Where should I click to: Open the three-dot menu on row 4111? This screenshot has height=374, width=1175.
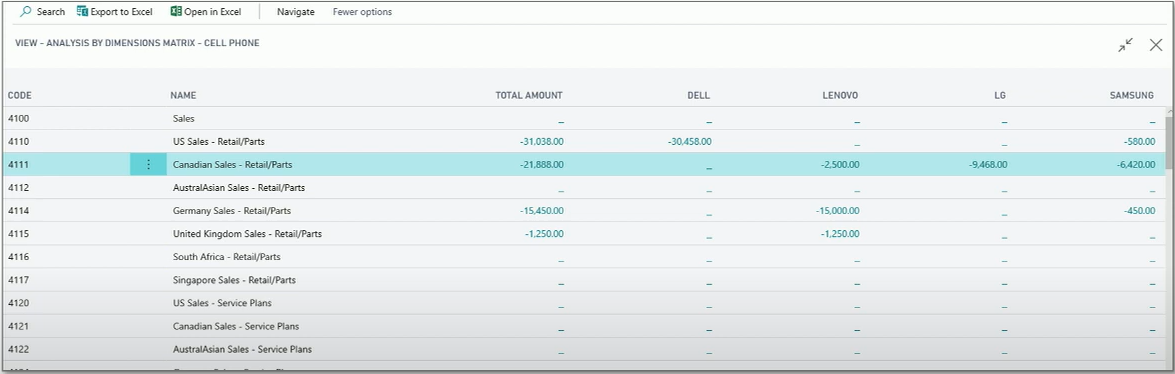[148, 164]
